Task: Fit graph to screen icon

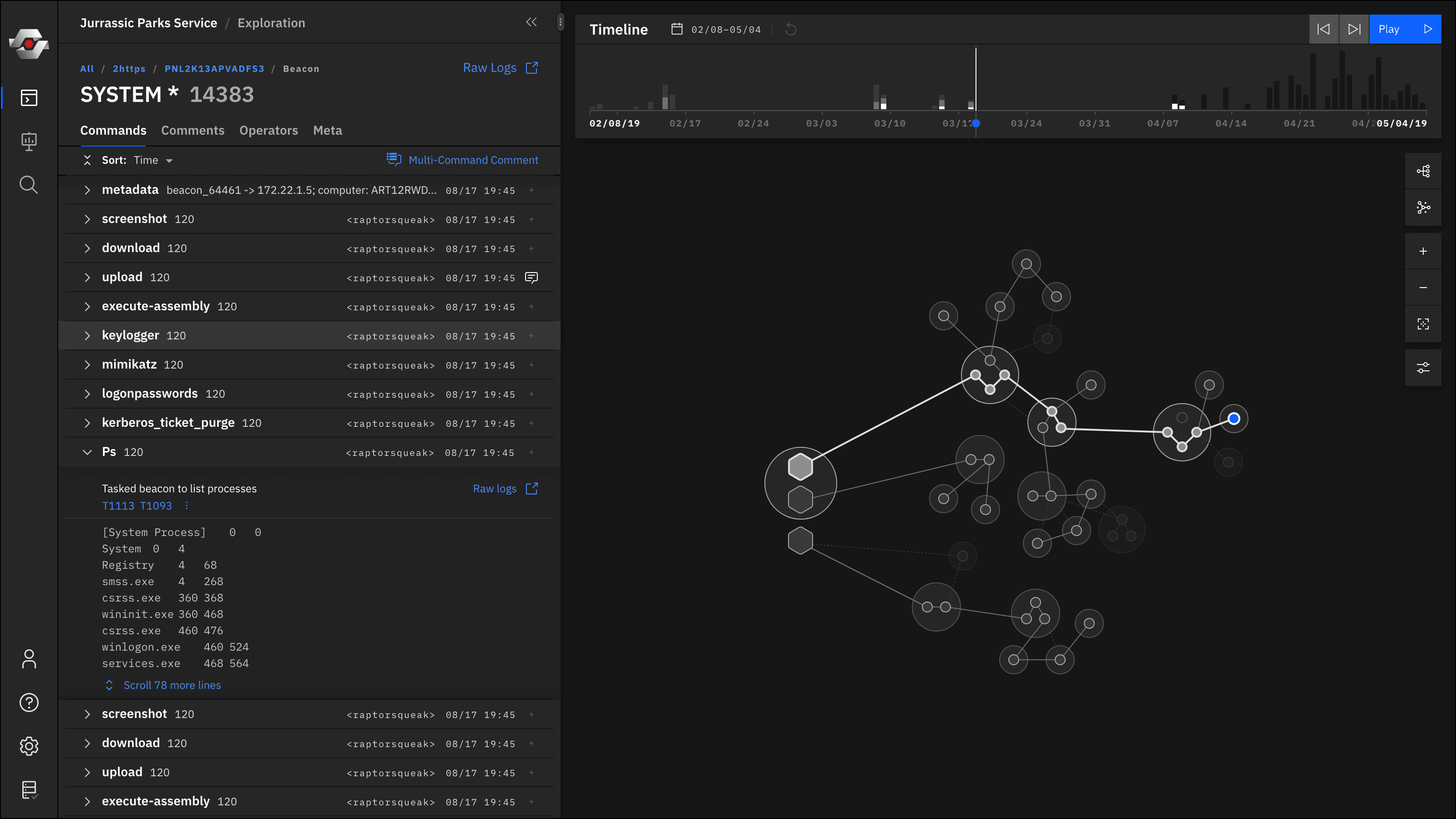Action: coord(1423,324)
